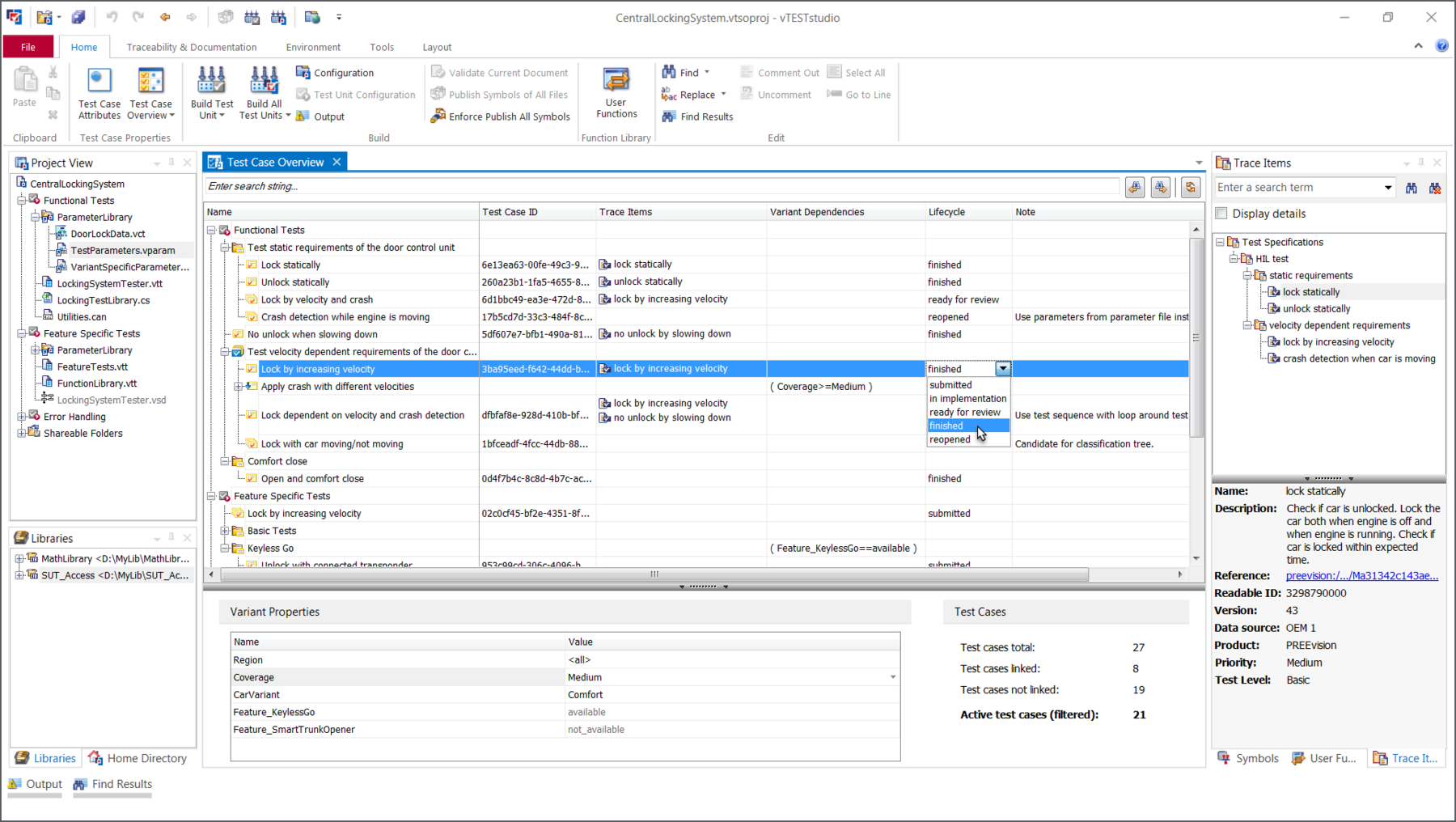The width and height of the screenshot is (1456, 822).
Task: Expand Shareable Folders in Project View
Action: pyautogui.click(x=22, y=434)
